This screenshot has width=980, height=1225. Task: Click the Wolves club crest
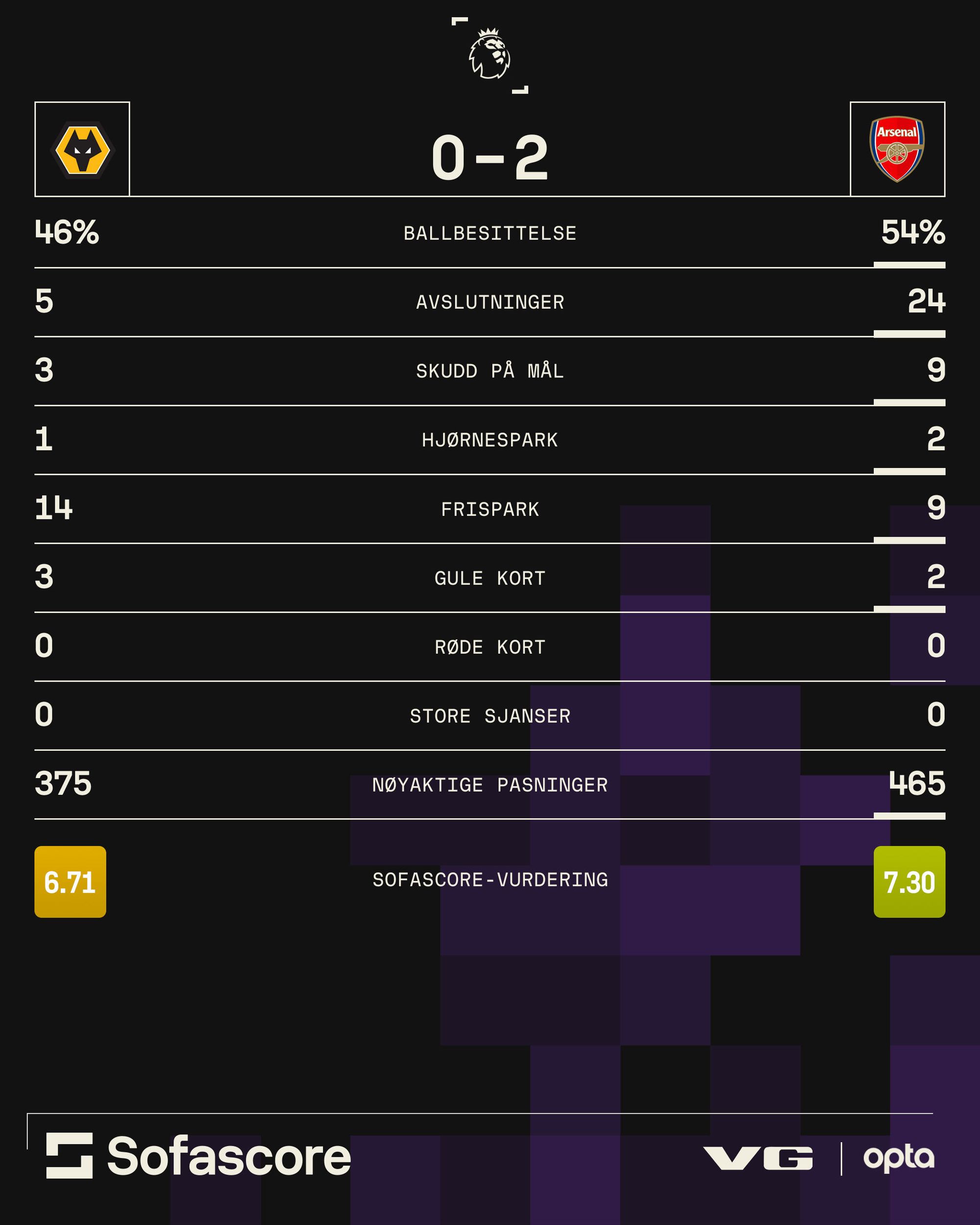pos(82,150)
